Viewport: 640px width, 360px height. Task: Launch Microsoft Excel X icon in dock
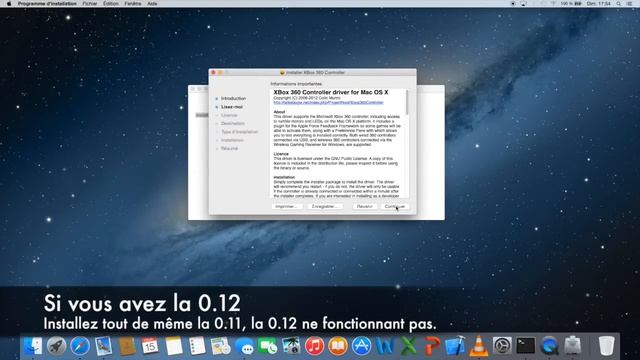[408, 346]
